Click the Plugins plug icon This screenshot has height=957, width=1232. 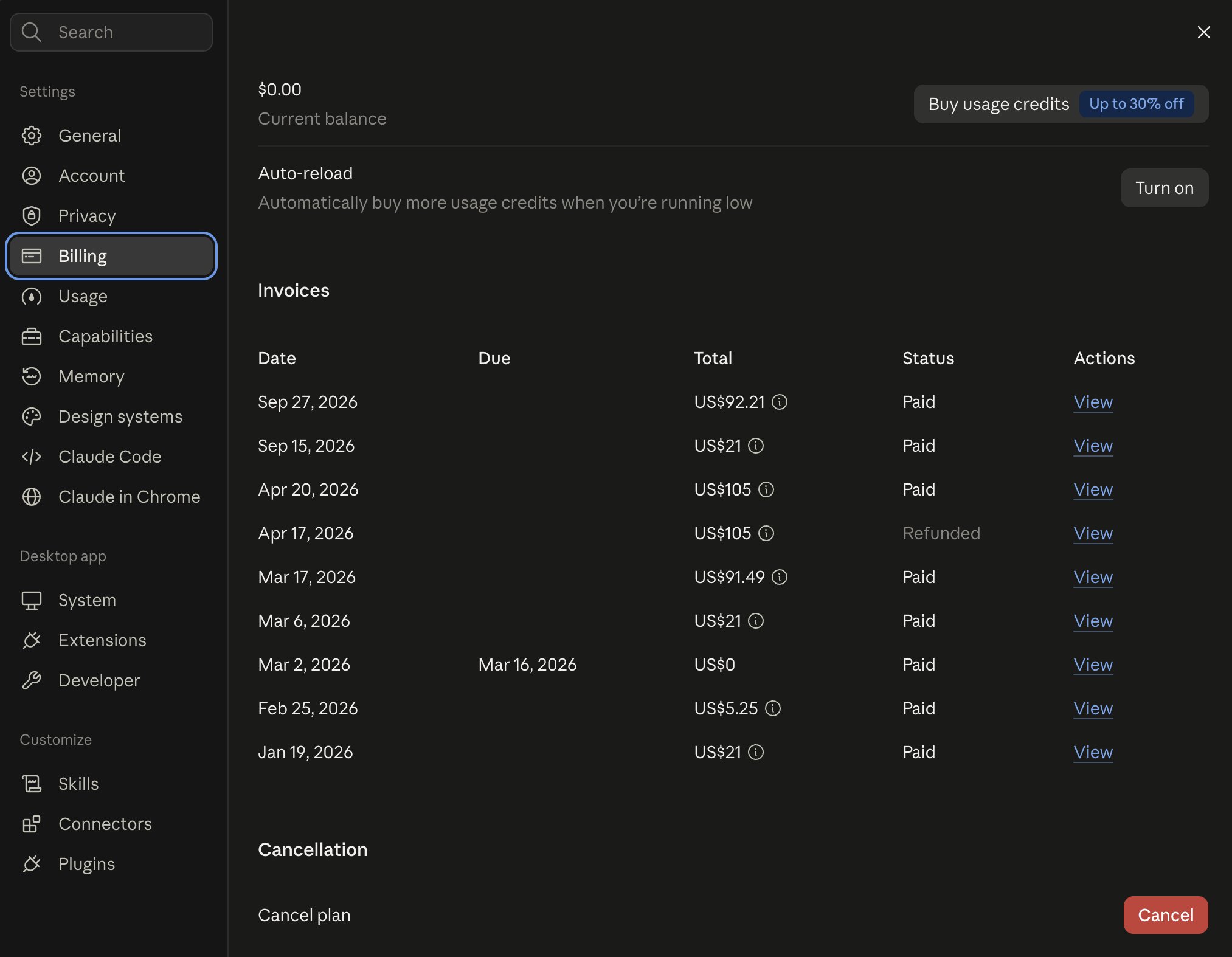(x=32, y=864)
